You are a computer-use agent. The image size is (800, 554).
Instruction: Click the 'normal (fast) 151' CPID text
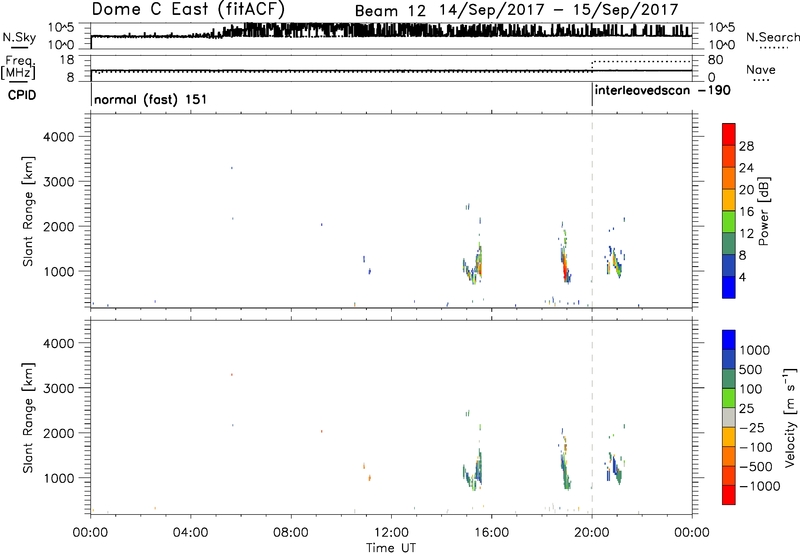point(151,99)
